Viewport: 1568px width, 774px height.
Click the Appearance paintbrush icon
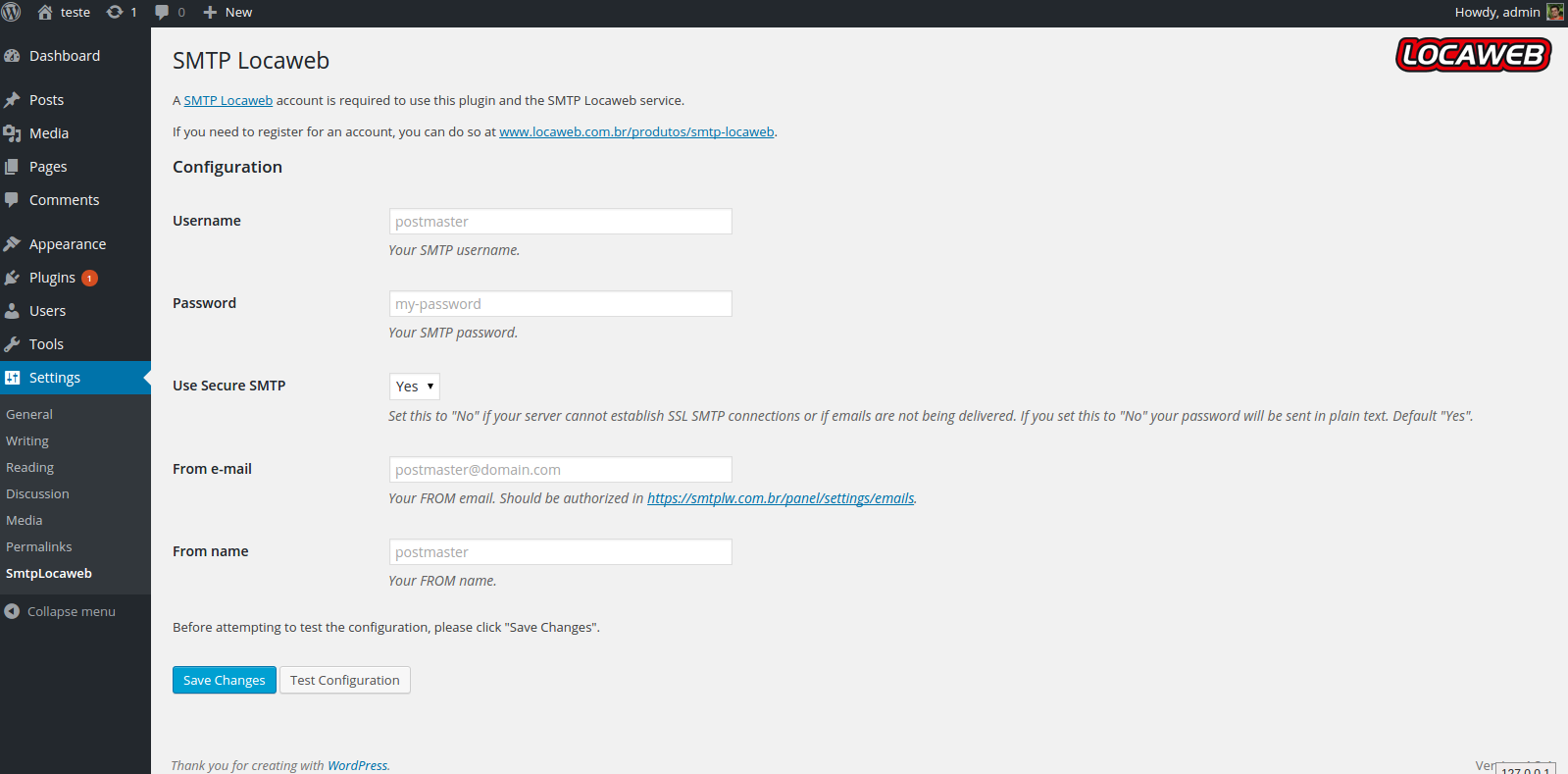pyautogui.click(x=12, y=244)
